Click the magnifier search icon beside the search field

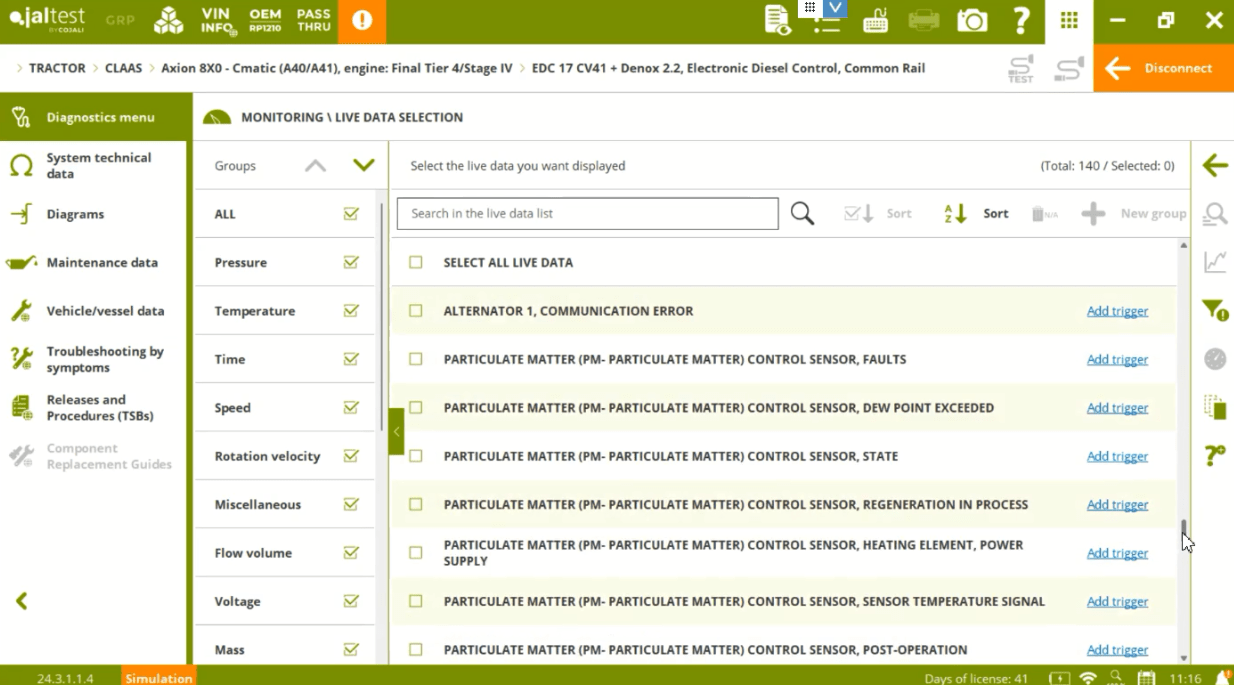point(802,213)
